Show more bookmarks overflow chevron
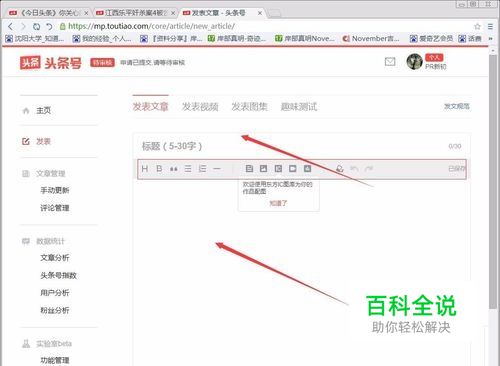 (490, 39)
